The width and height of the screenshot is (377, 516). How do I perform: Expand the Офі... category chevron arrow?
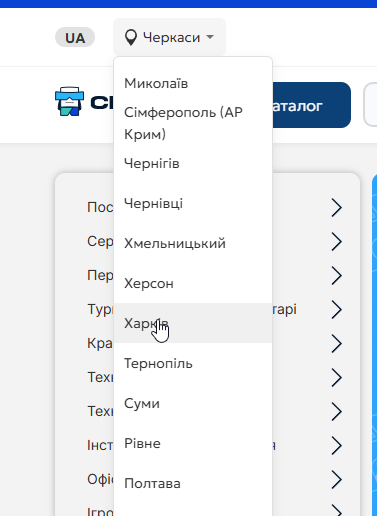click(337, 479)
